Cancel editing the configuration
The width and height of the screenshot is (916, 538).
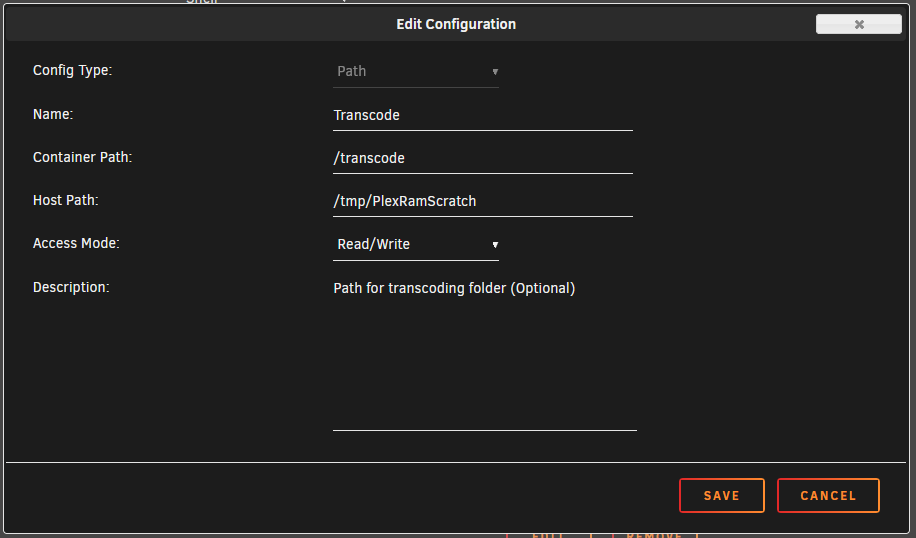(x=828, y=495)
